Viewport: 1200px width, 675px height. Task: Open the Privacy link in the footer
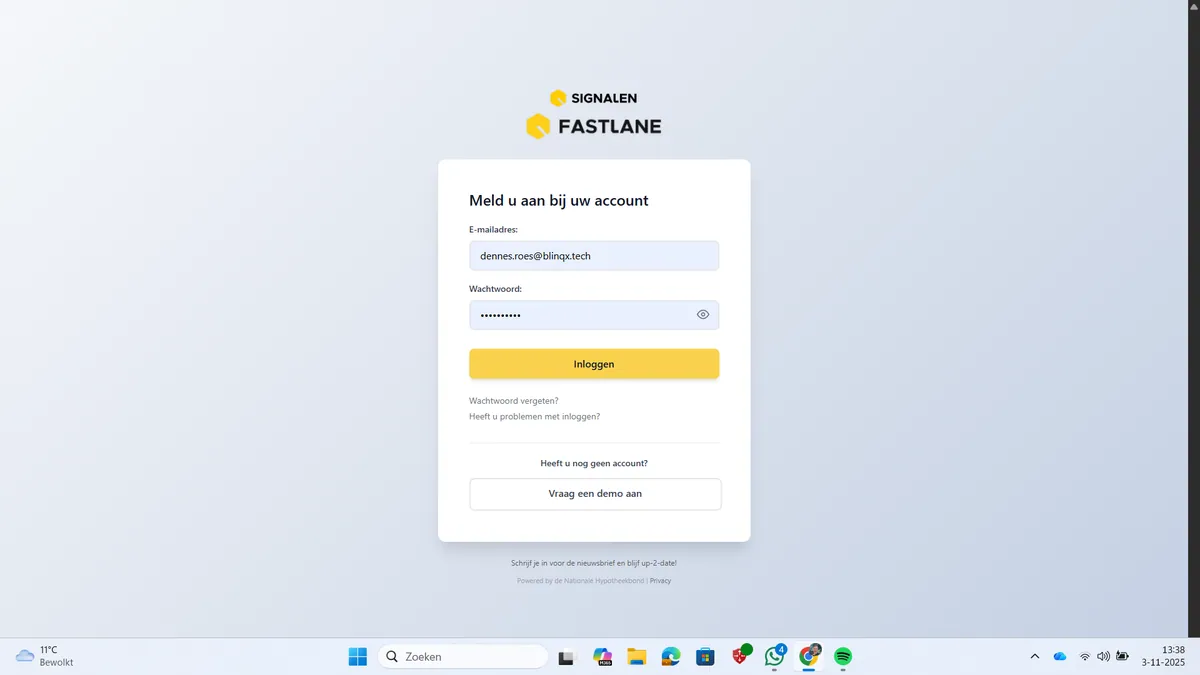(661, 581)
